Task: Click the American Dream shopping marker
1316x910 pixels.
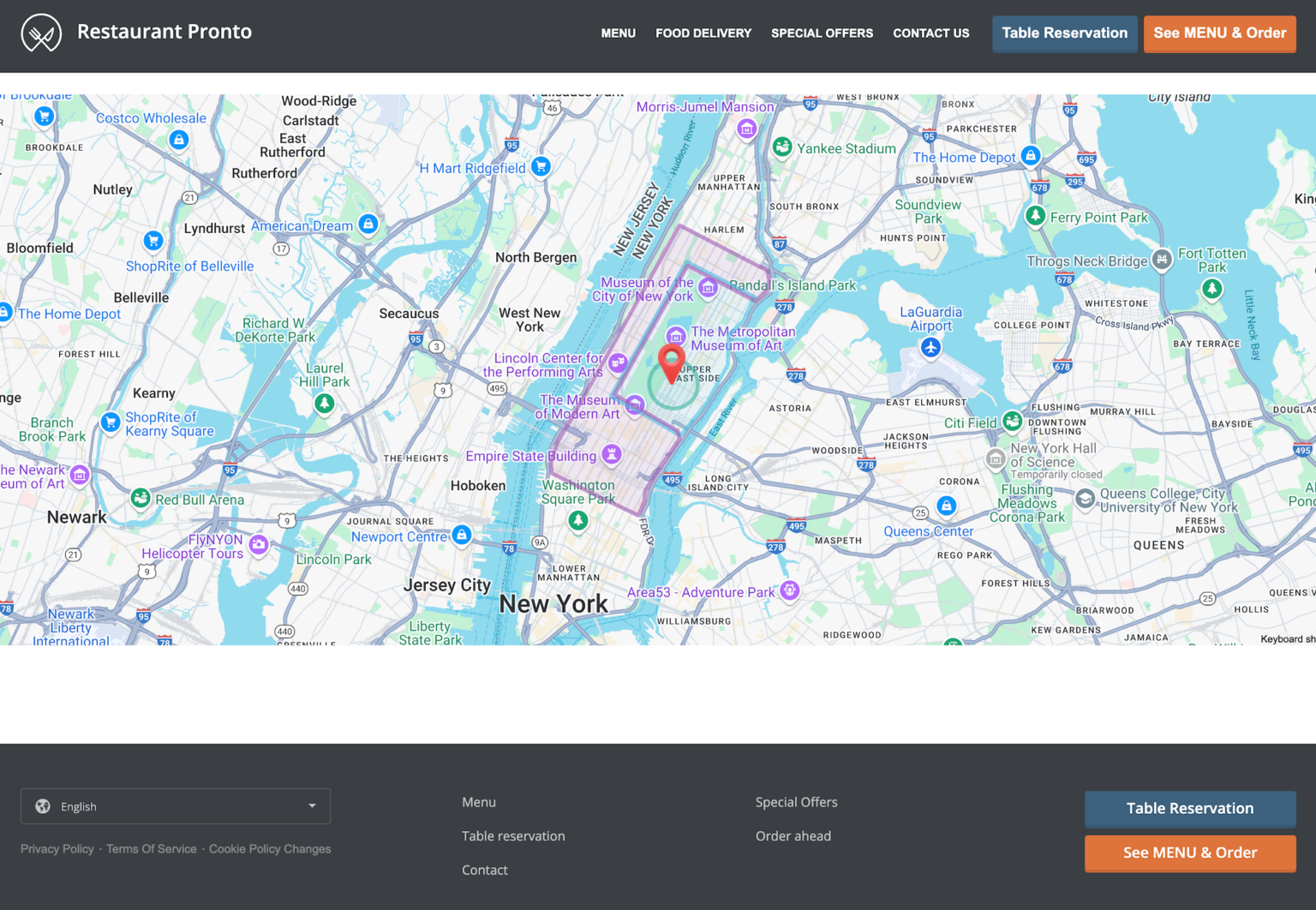Action: (368, 225)
